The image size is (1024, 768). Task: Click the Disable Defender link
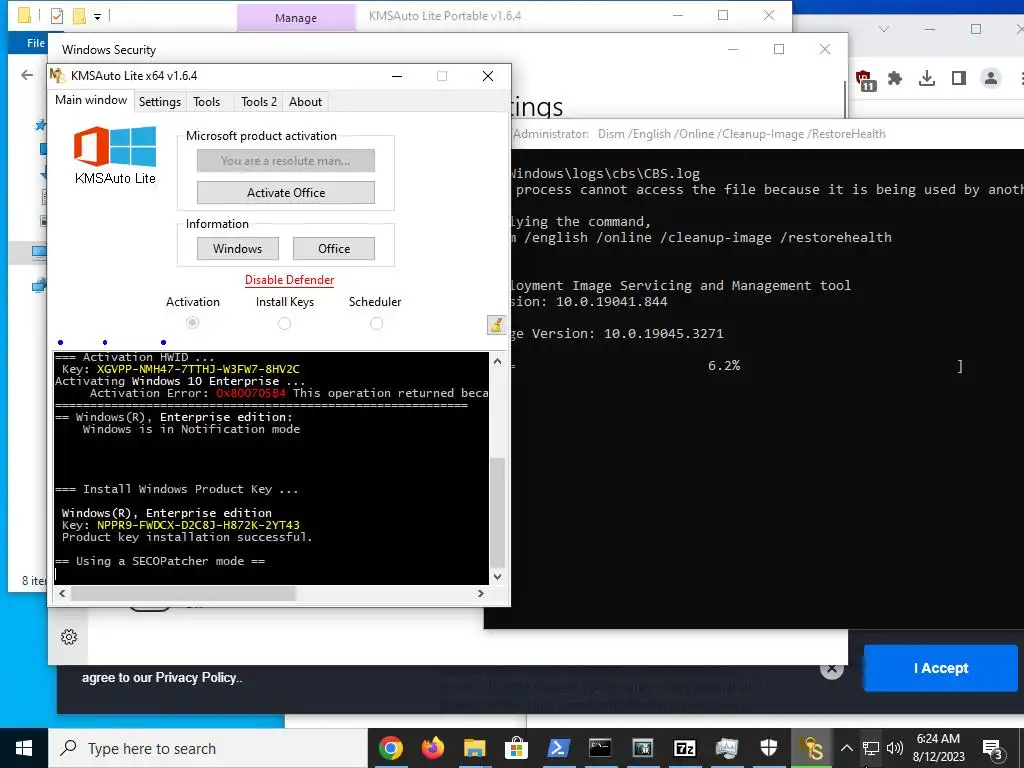click(x=289, y=280)
